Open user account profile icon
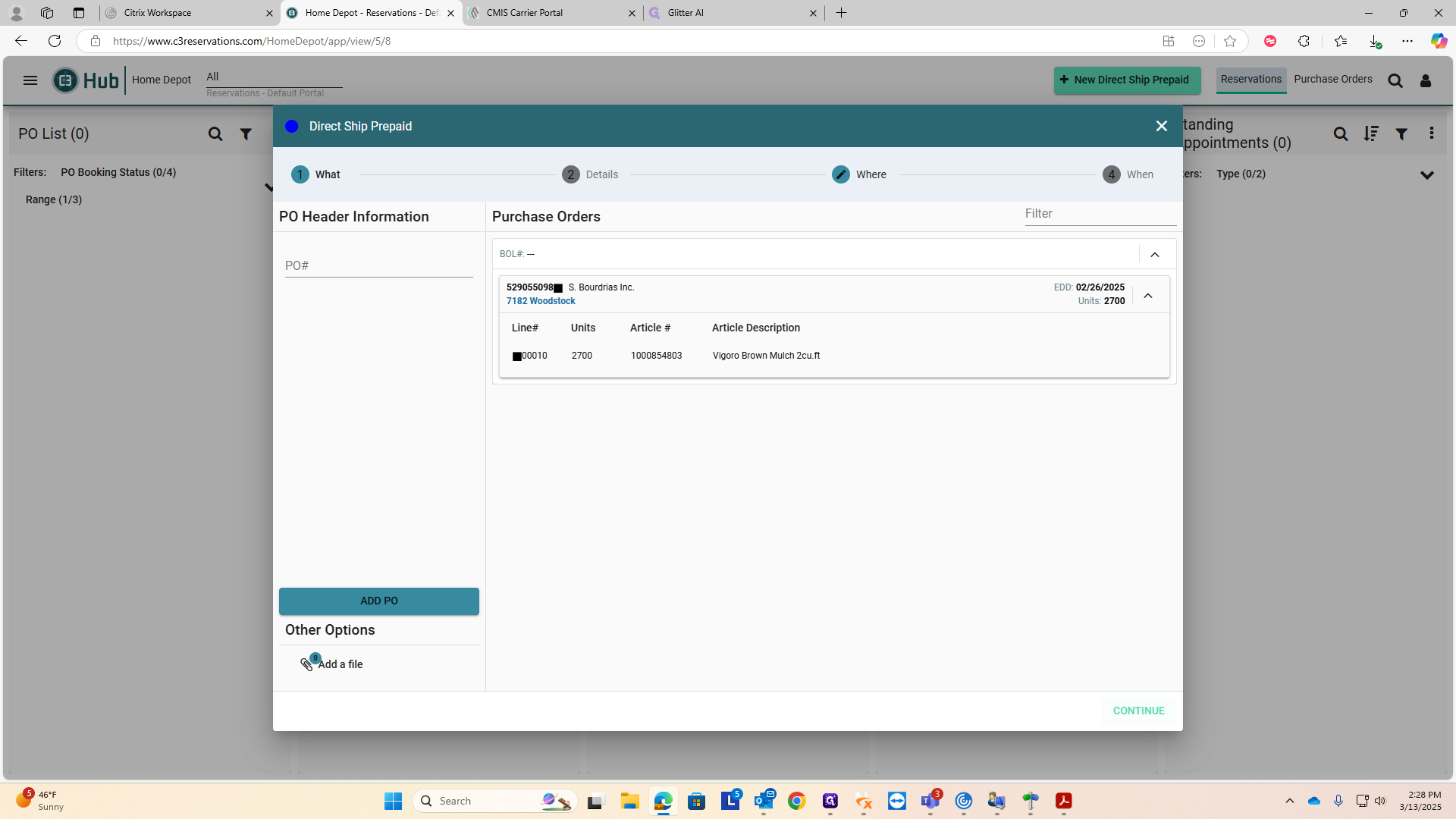The image size is (1456, 819). point(1426,80)
